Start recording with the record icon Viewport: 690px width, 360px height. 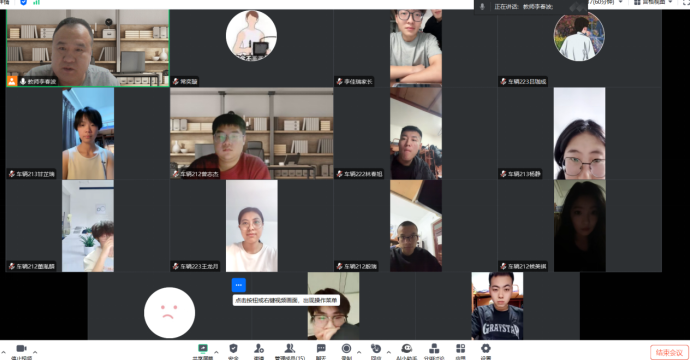(346, 349)
